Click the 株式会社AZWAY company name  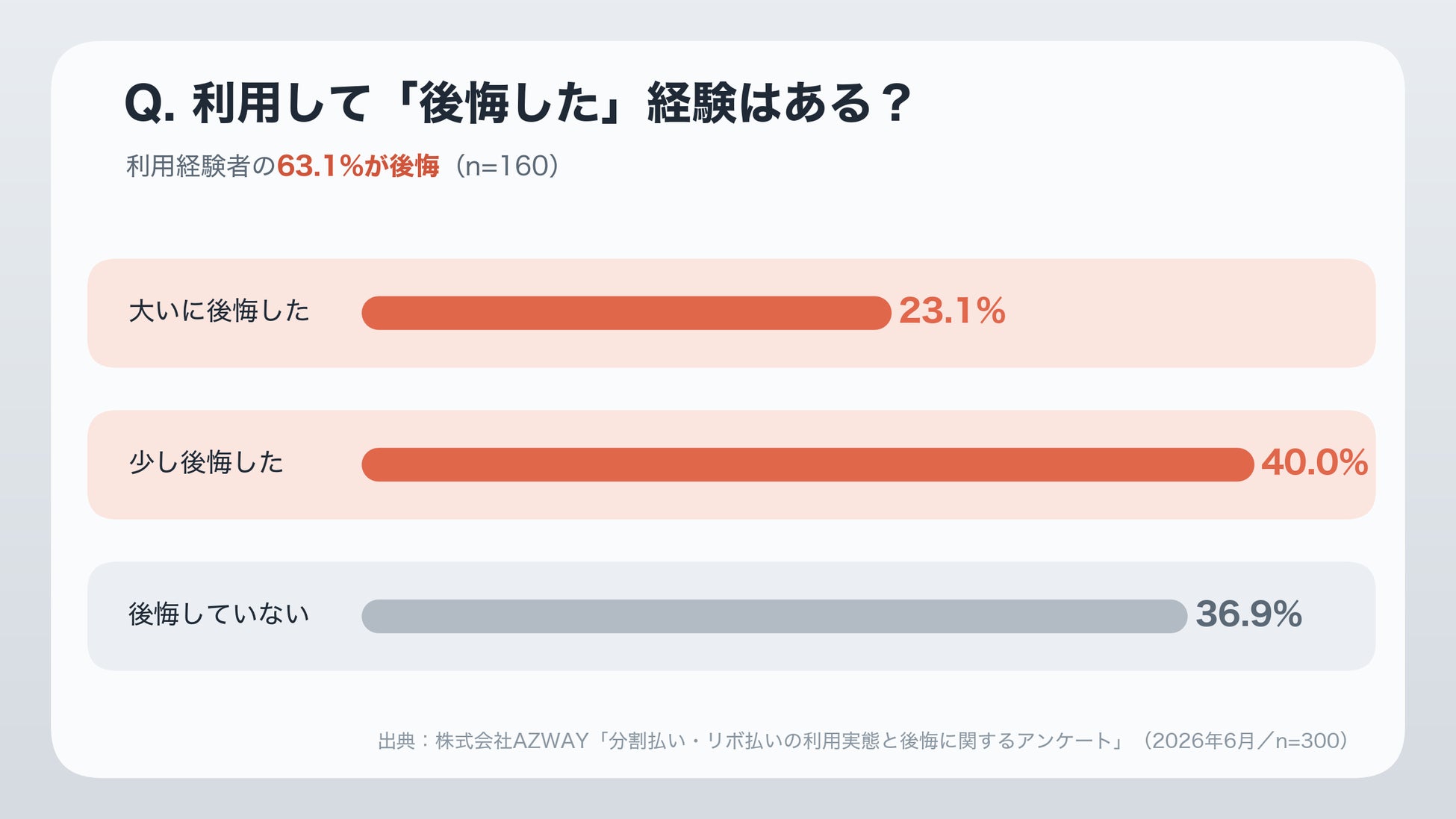point(512,741)
